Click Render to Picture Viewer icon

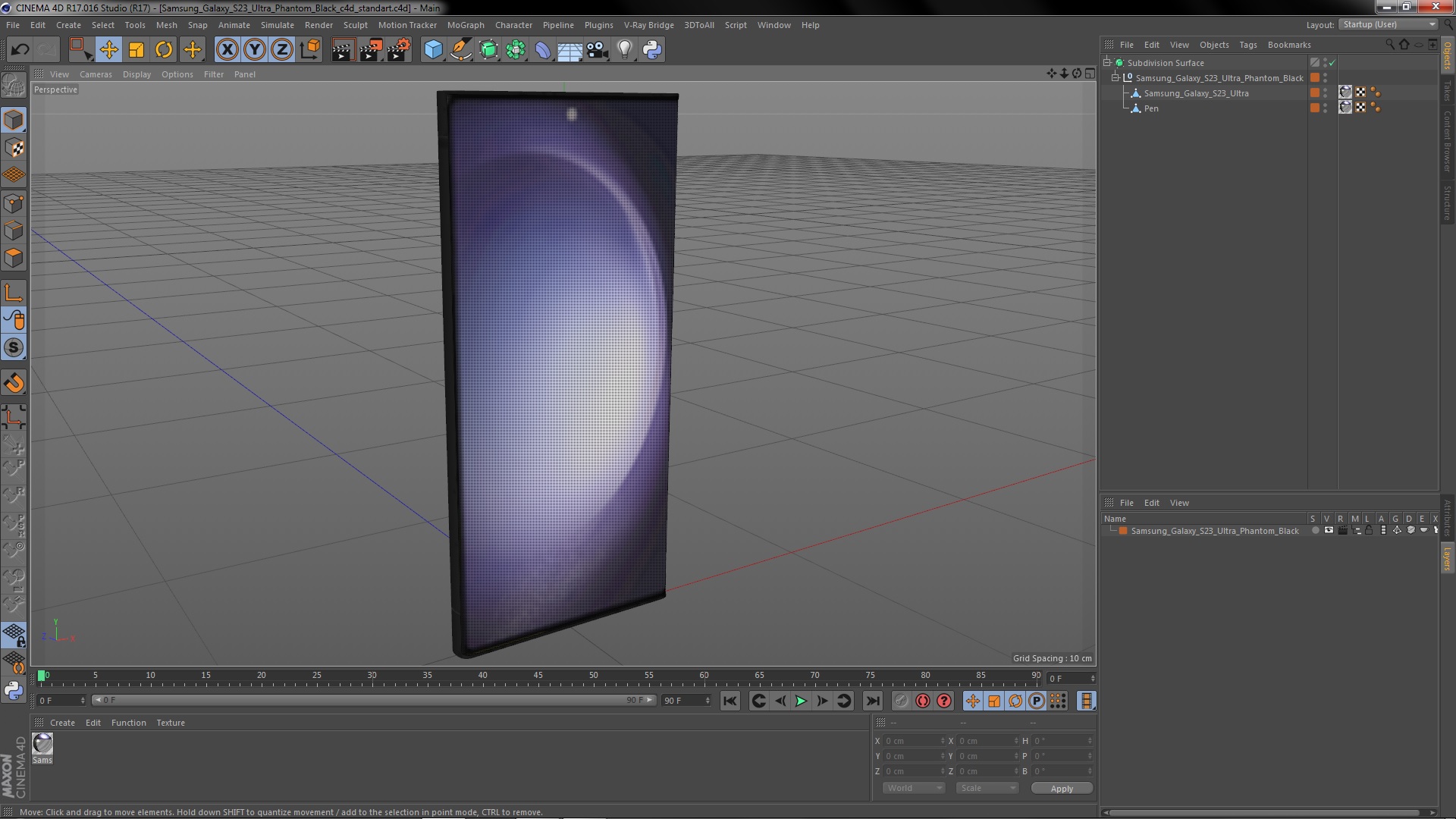371,50
